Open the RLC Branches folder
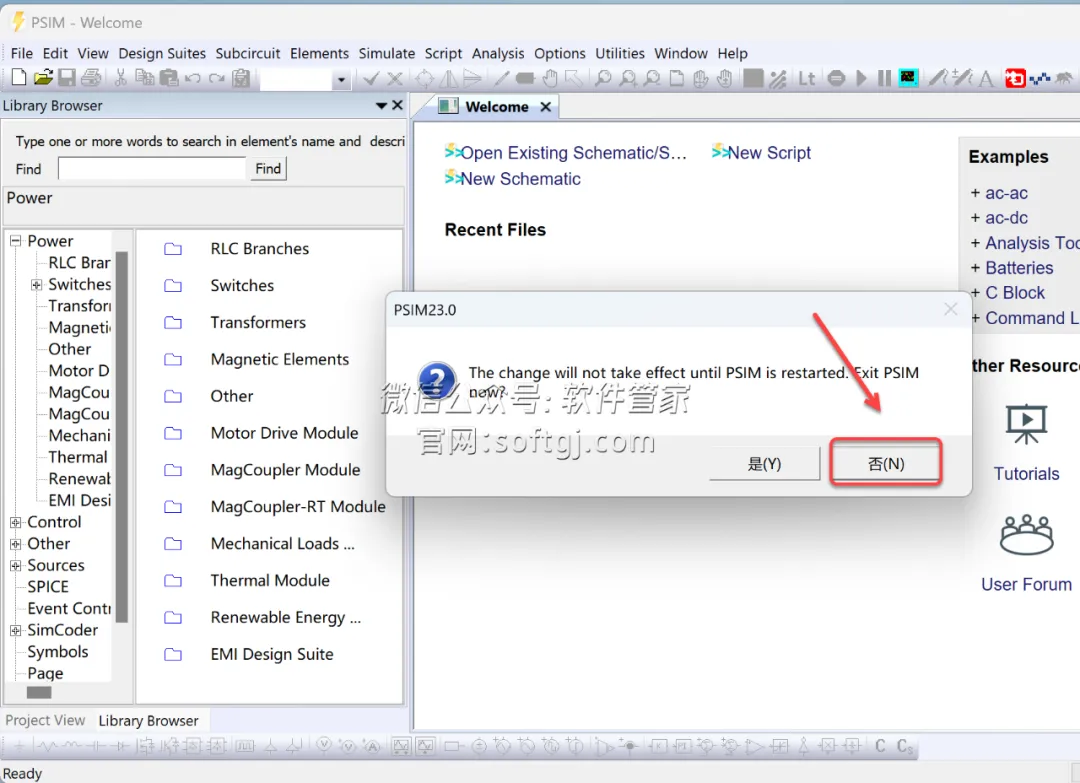Screen dimensions: 1080x783 tap(260, 249)
